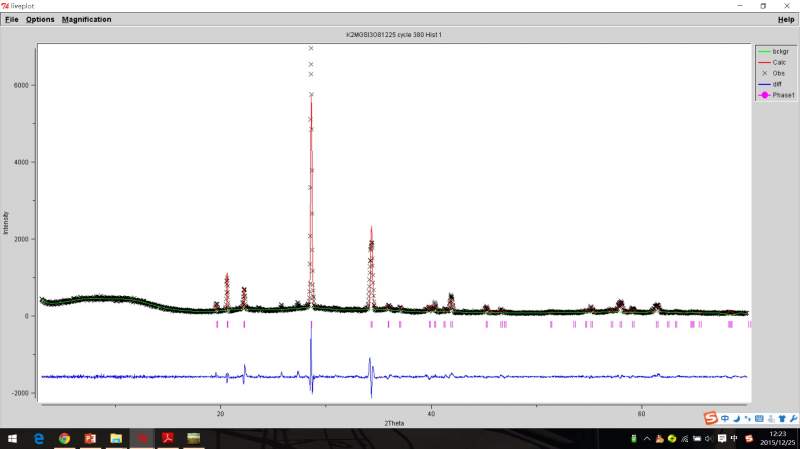Show hidden system tray icons
The height and width of the screenshot is (449, 800).
coord(647,439)
